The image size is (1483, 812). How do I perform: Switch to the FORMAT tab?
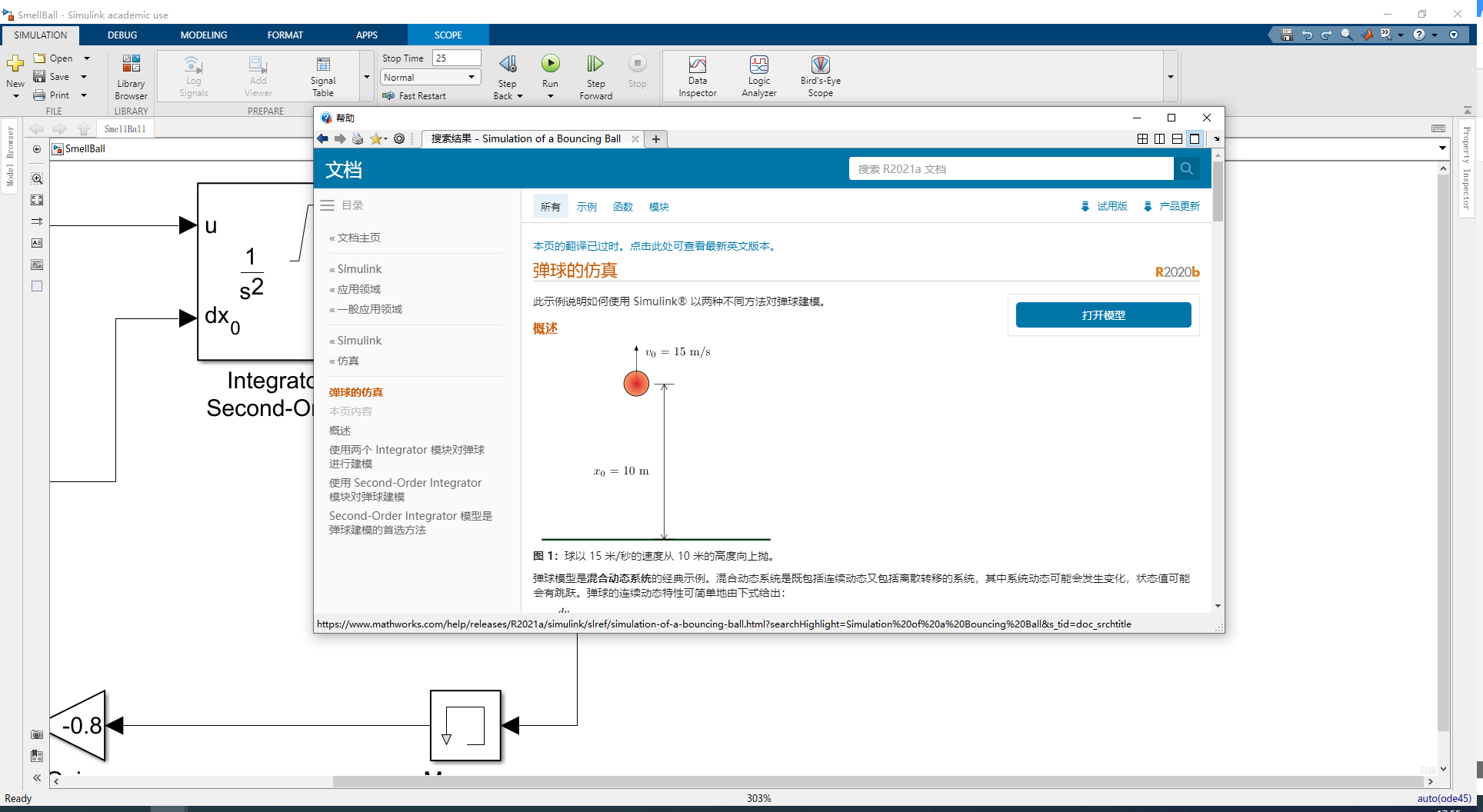(285, 35)
